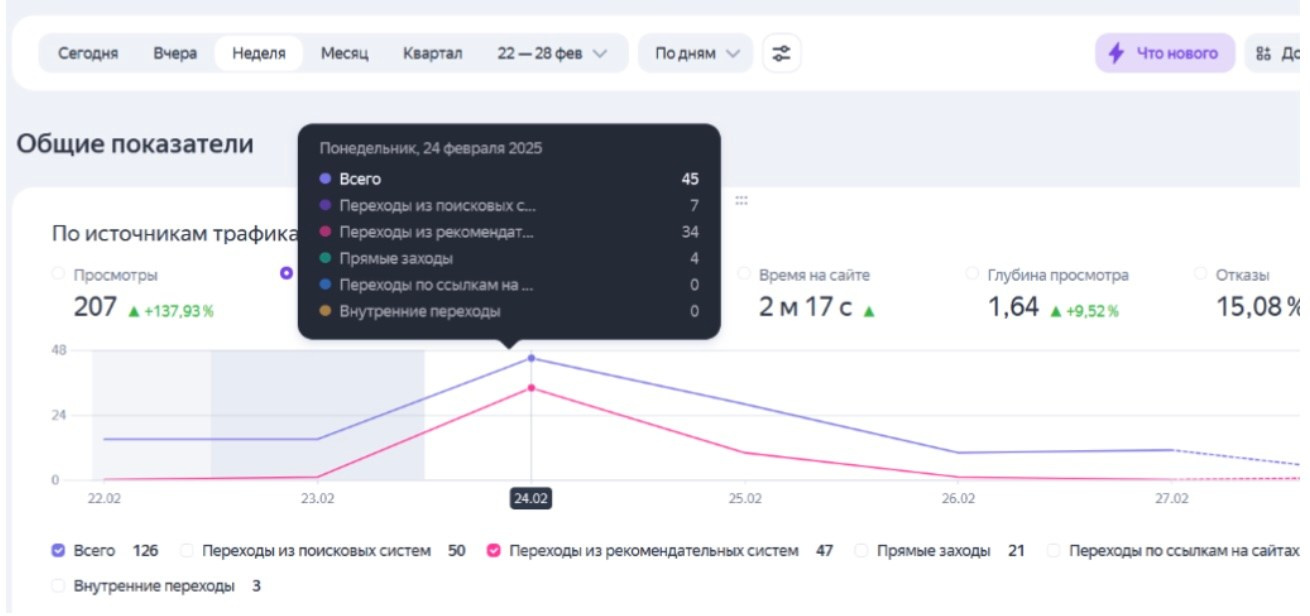Switch to the Сегодня period tab
The width and height of the screenshot is (1310, 616).
pyautogui.click(x=88, y=53)
